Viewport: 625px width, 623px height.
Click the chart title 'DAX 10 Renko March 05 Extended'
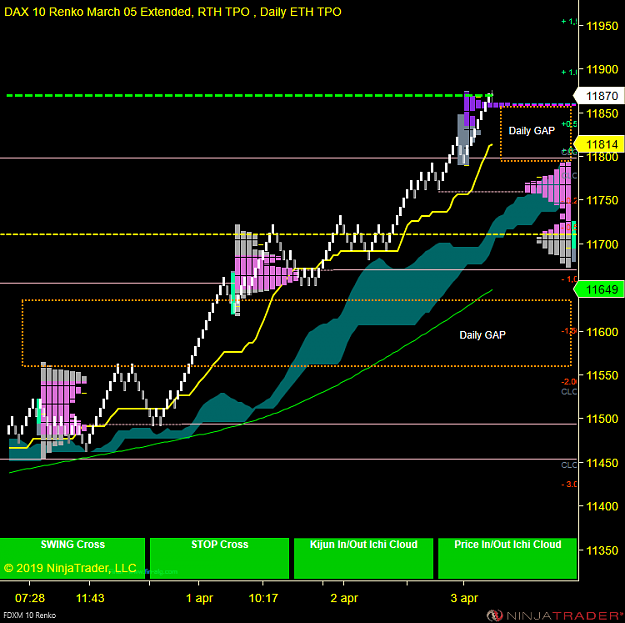97,12
